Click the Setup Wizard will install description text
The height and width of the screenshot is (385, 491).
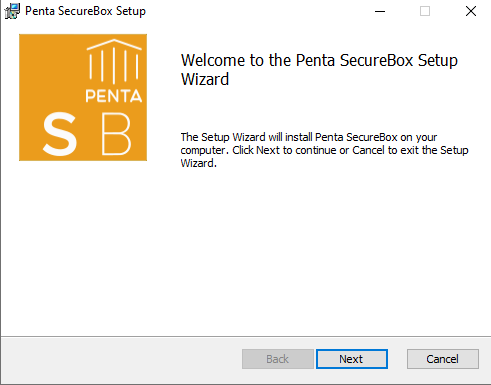coord(324,150)
